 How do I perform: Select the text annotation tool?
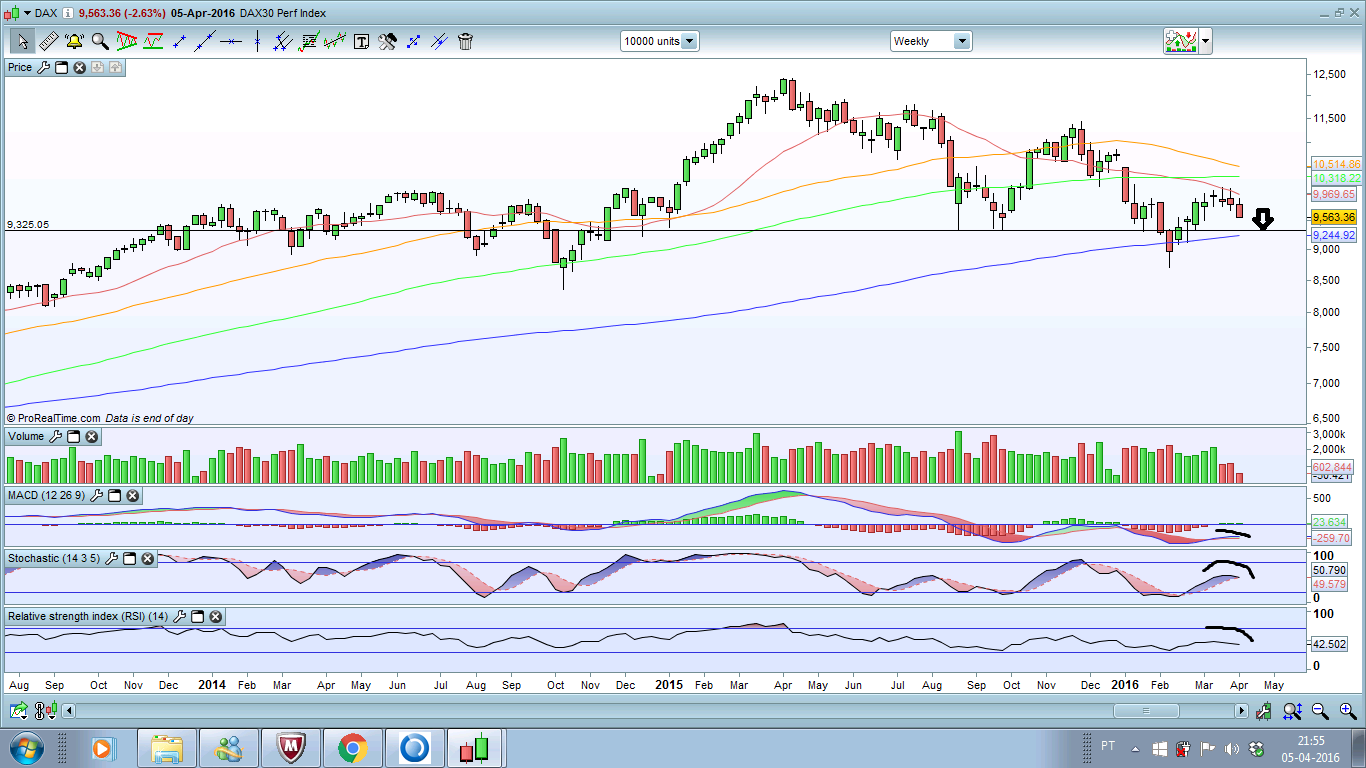[361, 41]
